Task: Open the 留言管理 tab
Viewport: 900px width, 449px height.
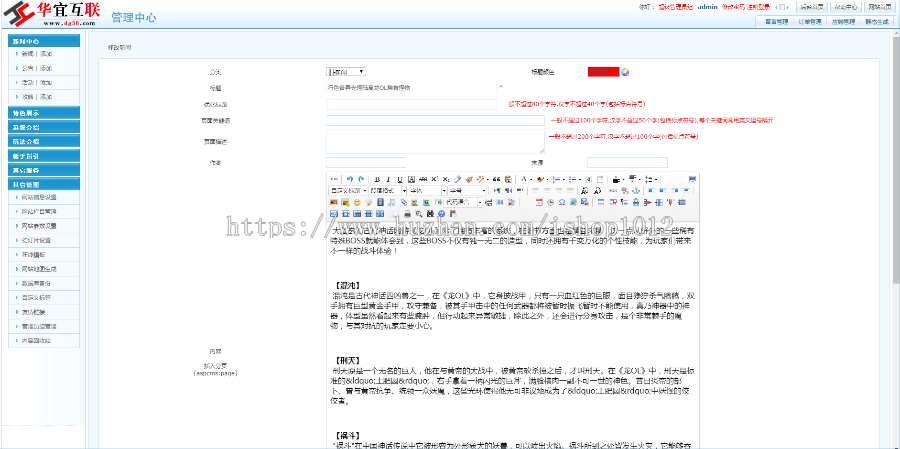Action: pos(775,22)
